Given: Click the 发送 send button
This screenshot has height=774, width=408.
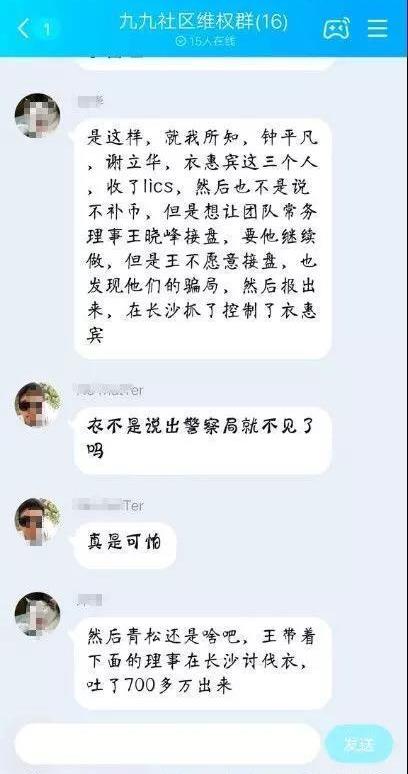Looking at the screenshot, I should pyautogui.click(x=360, y=744).
